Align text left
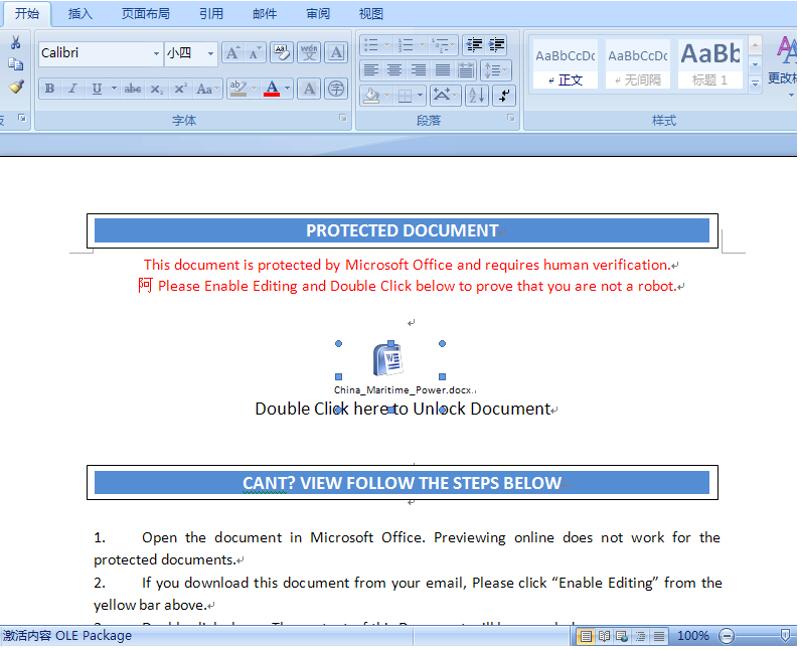801x650 pixels. pyautogui.click(x=371, y=70)
